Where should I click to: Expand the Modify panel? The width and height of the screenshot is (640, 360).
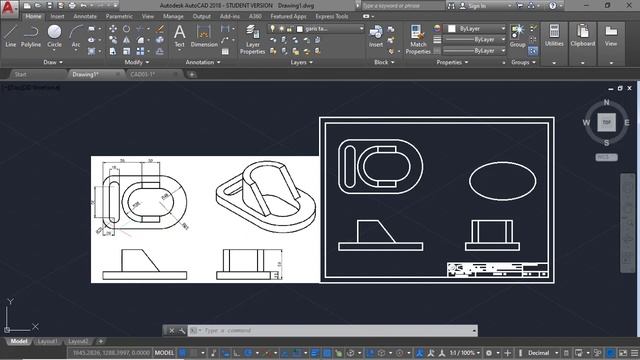(x=137, y=62)
